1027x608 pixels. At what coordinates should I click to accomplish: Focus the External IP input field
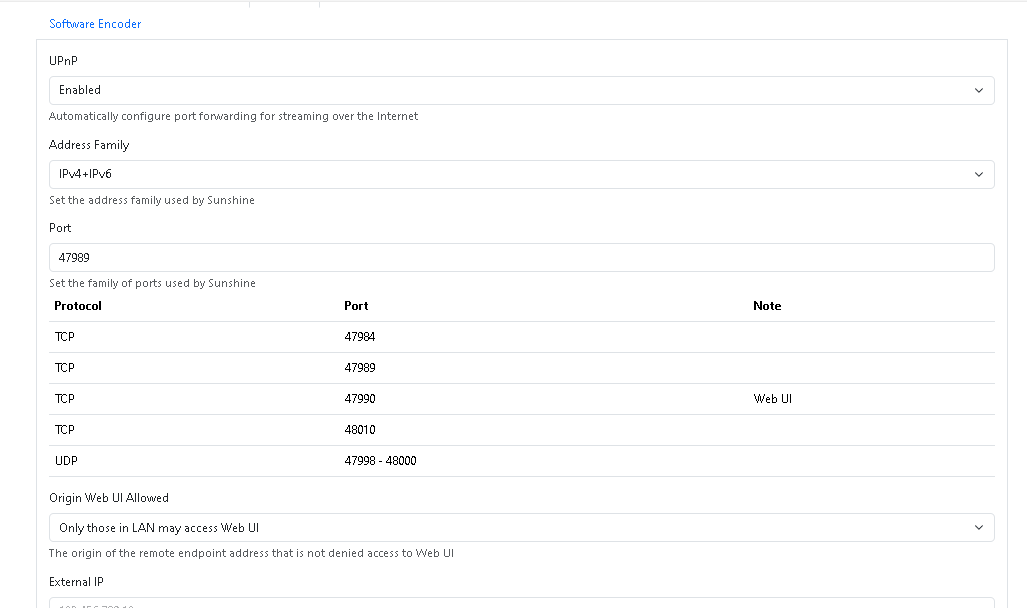click(x=521, y=603)
